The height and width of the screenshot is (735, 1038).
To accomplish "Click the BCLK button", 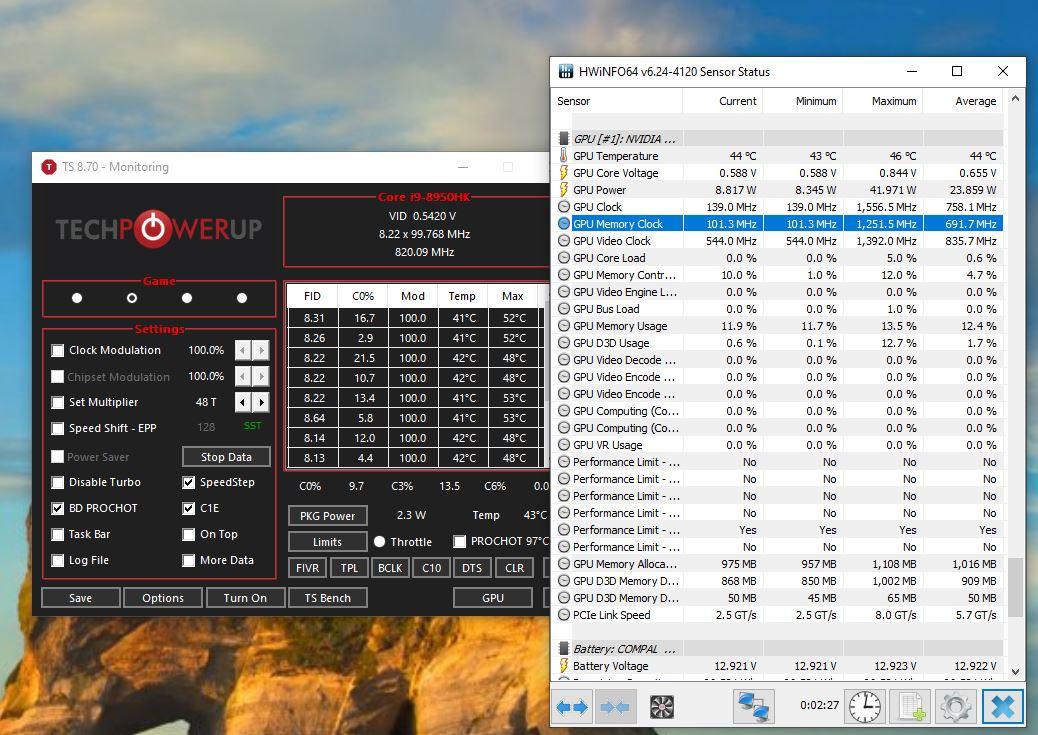I will click(390, 568).
